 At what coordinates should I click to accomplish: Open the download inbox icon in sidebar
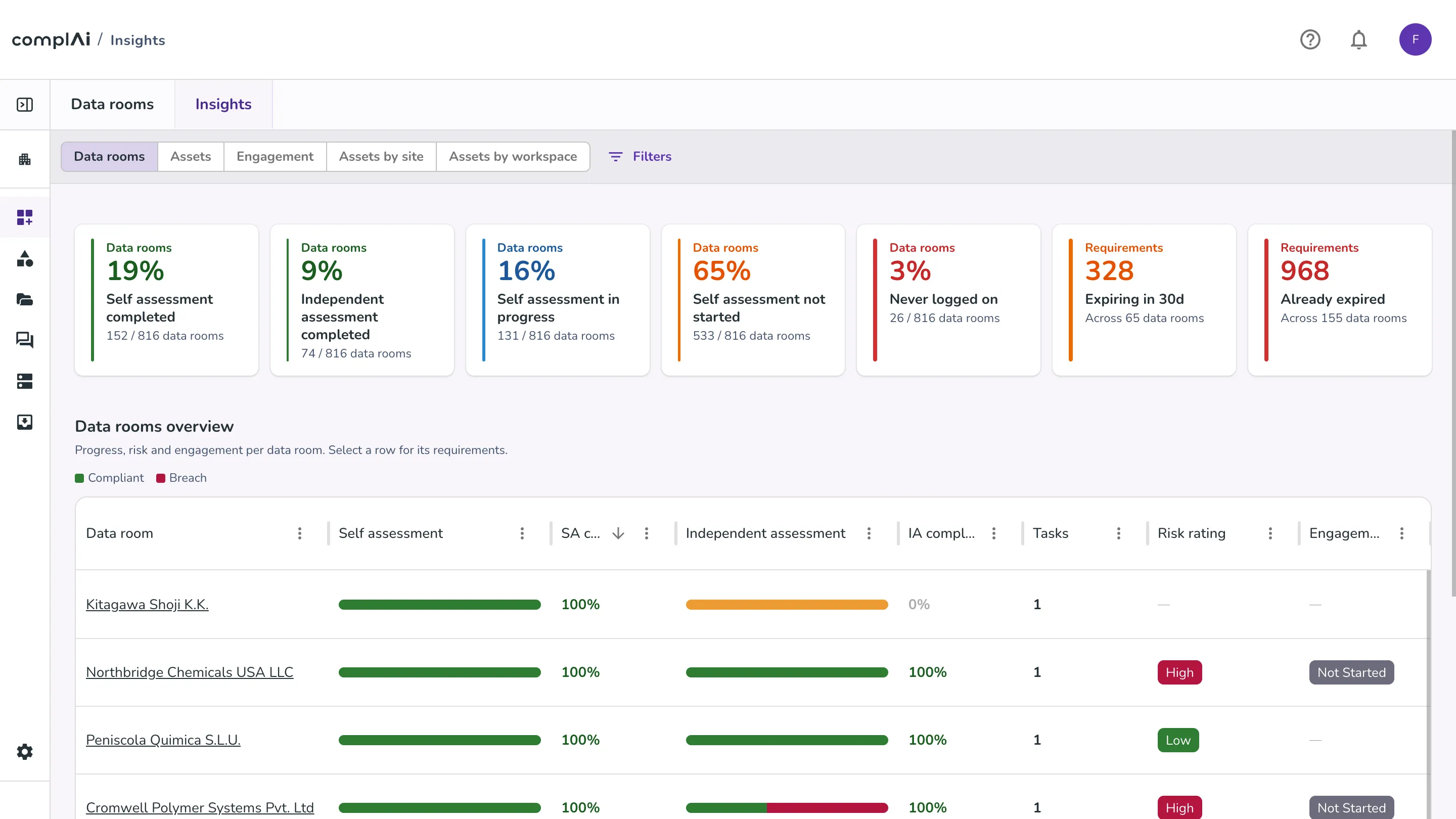25,422
